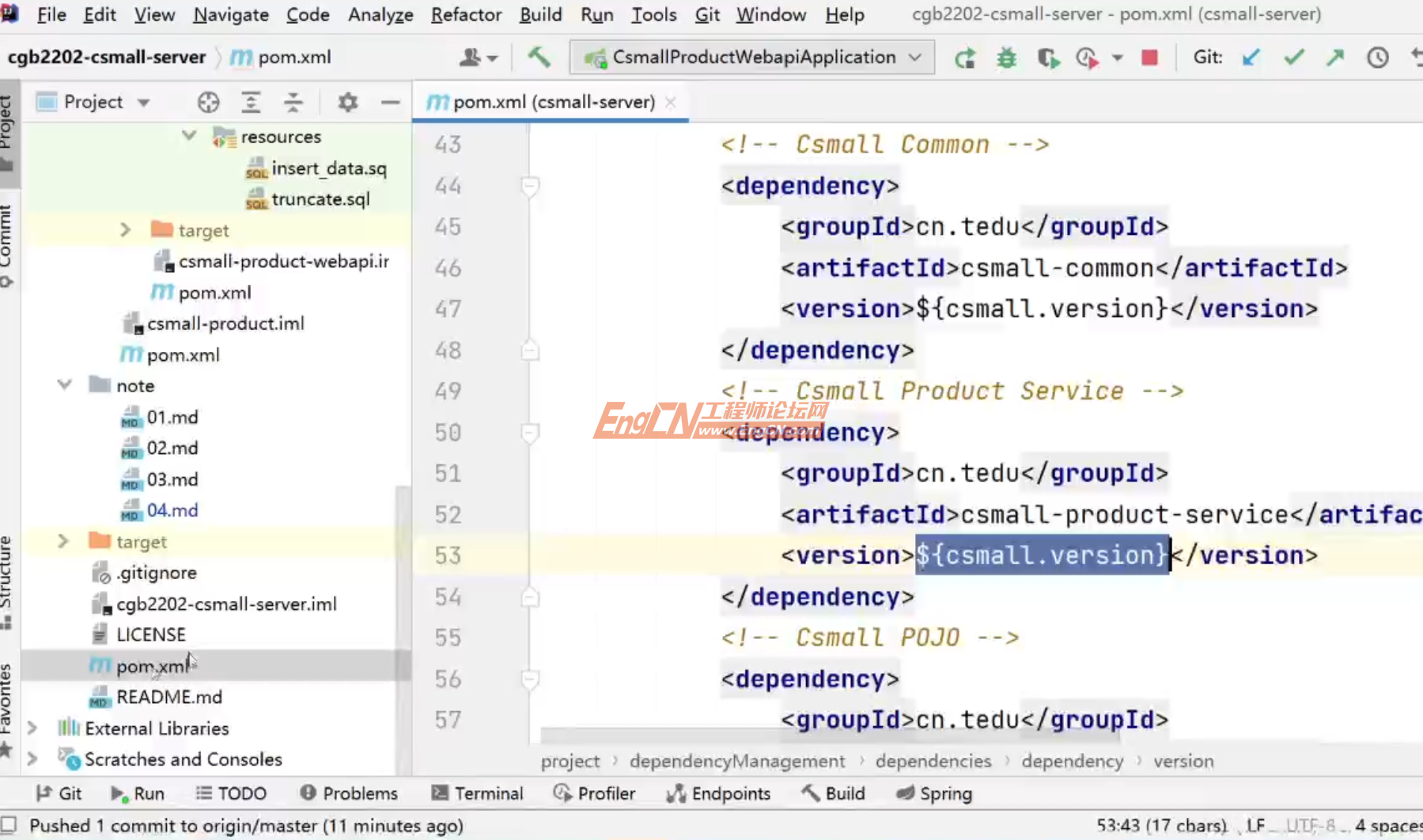1423x840 pixels.
Task: Commit changes with Git checkmark icon
Action: click(1293, 58)
